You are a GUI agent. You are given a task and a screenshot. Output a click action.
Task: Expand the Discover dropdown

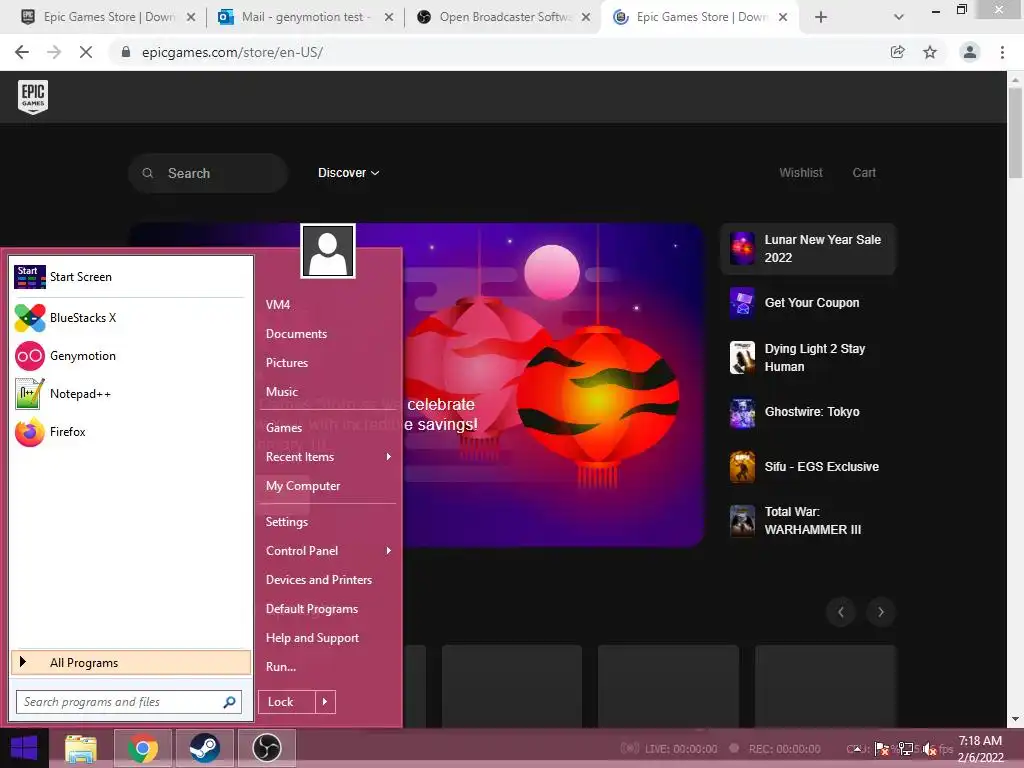(348, 173)
